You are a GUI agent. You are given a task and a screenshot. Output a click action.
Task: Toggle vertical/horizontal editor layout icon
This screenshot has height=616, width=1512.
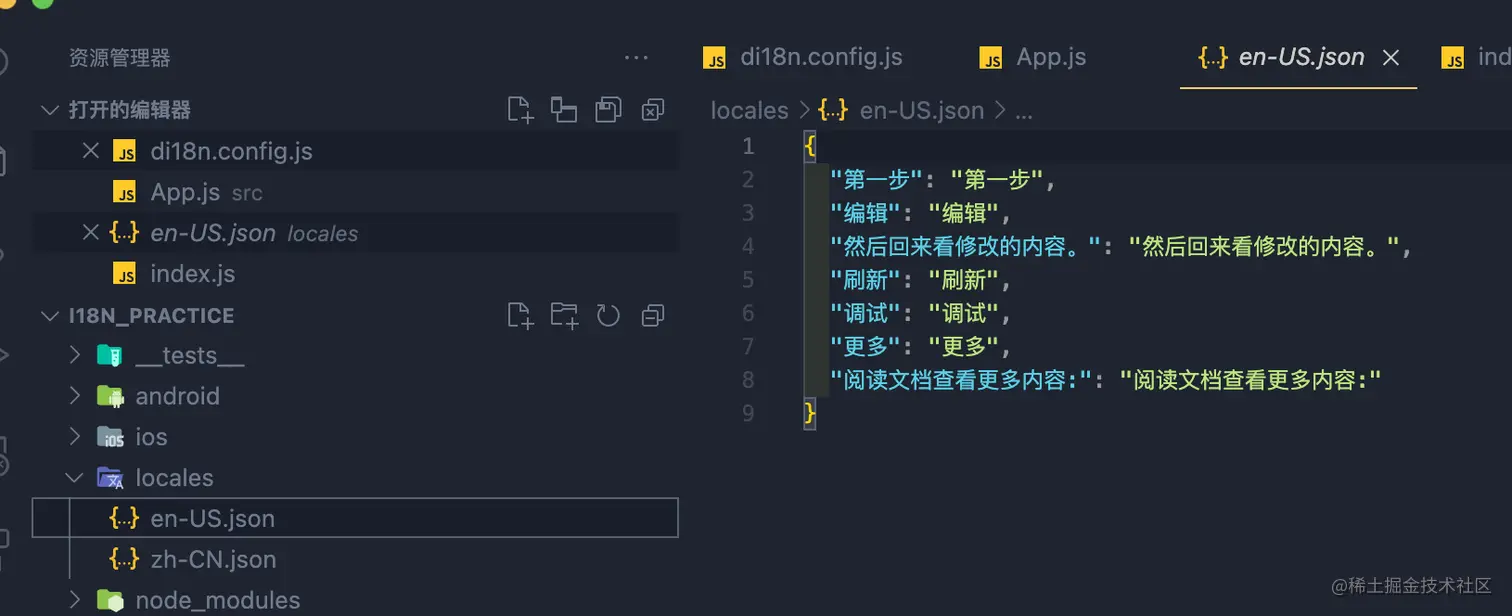pyautogui.click(x=564, y=110)
